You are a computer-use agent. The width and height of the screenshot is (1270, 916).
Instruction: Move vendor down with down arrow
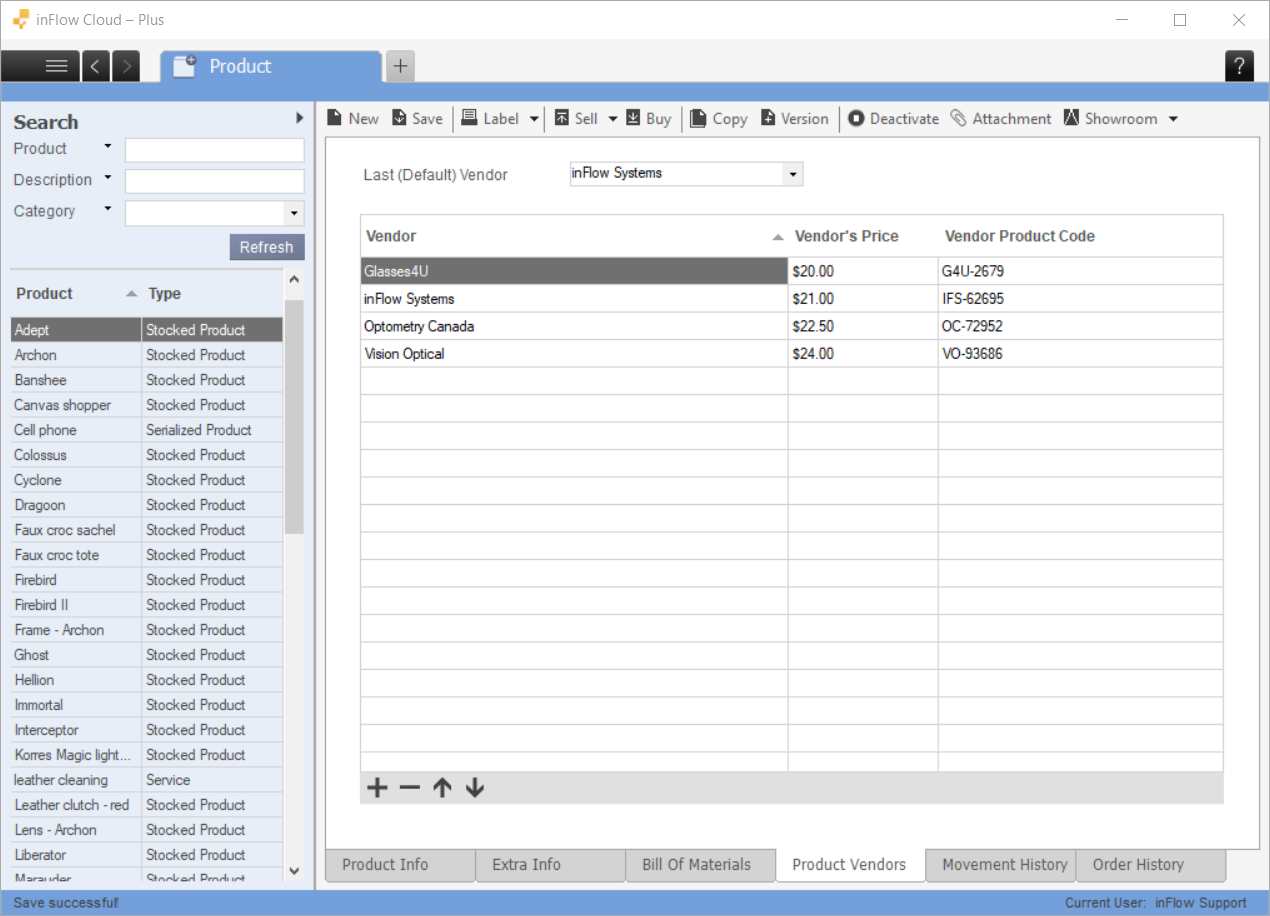tap(475, 788)
